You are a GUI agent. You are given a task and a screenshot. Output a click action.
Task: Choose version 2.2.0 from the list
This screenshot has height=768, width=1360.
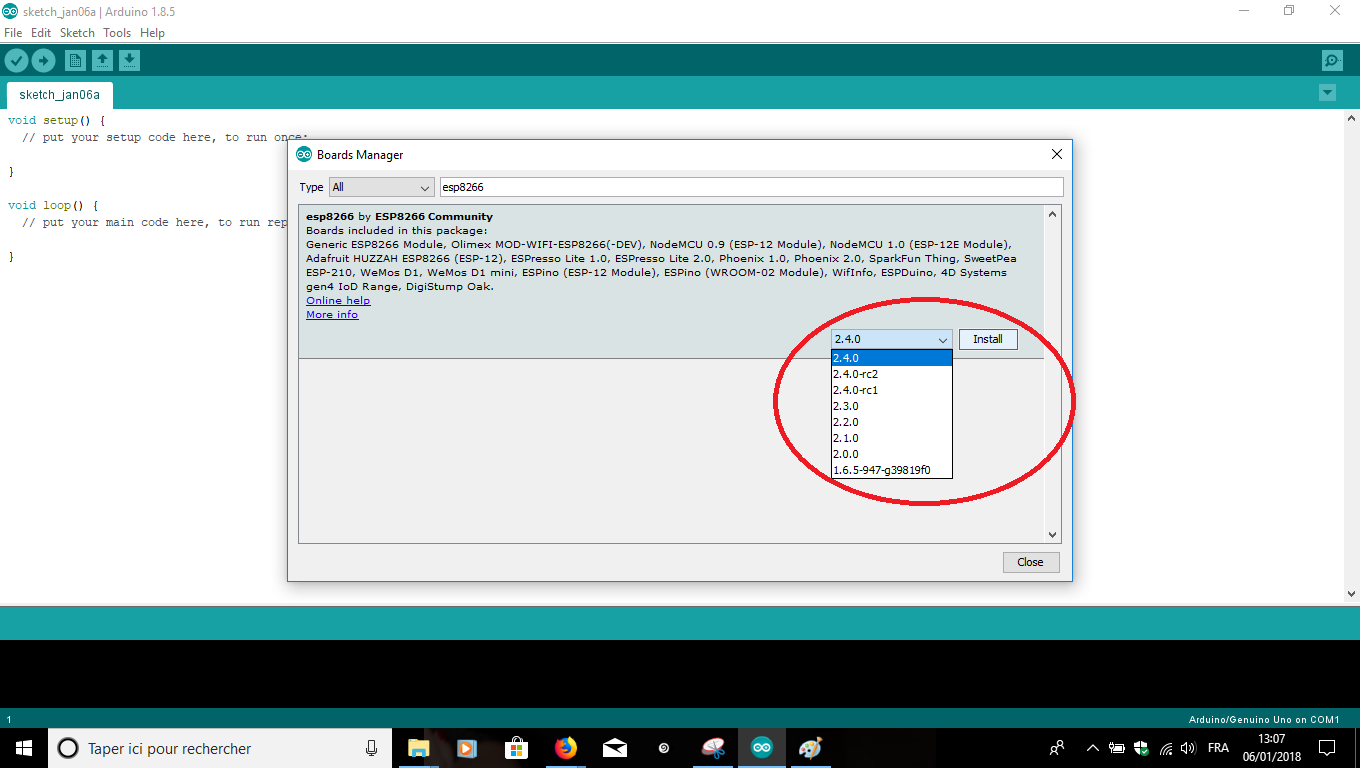click(891, 422)
